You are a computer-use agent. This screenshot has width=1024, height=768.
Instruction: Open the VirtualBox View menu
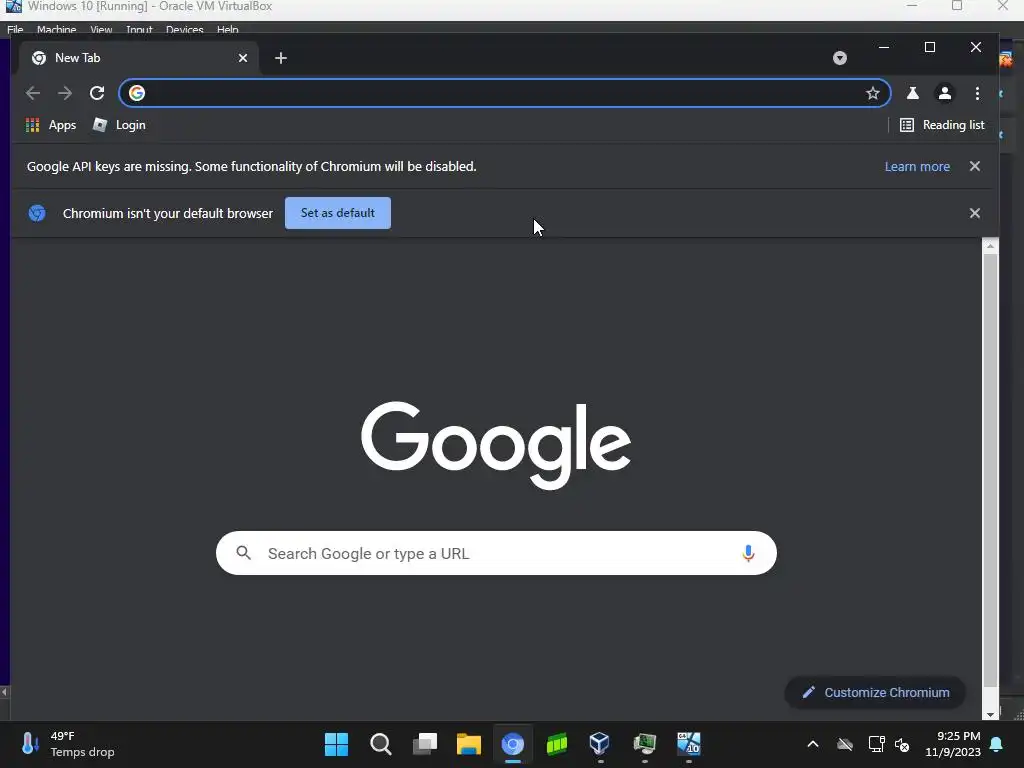coord(101,29)
